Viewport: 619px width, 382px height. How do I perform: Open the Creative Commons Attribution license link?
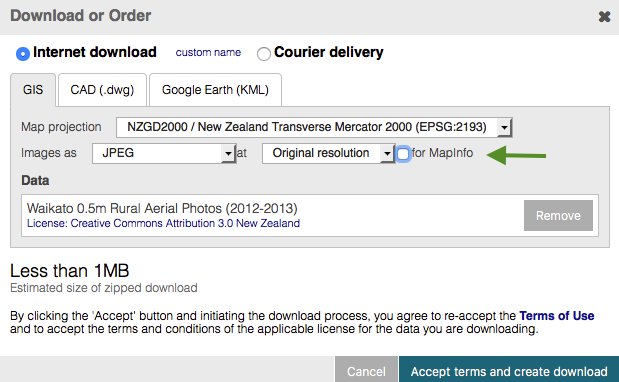(163, 223)
